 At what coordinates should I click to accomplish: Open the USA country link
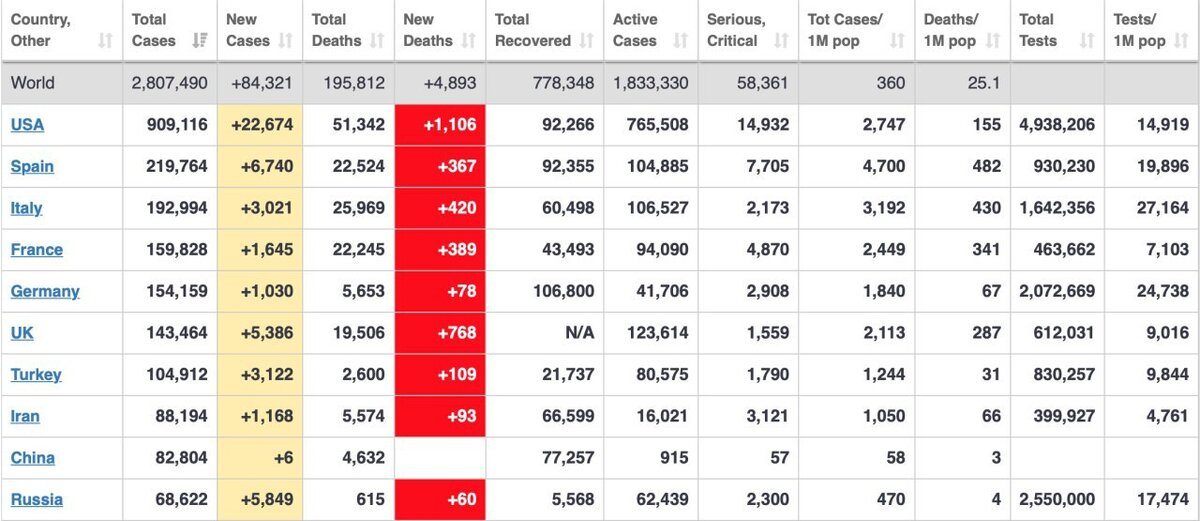(x=27, y=125)
